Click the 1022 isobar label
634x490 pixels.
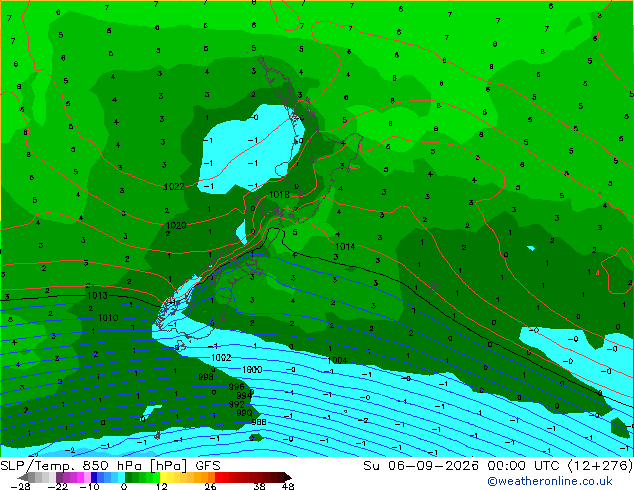pyautogui.click(x=174, y=187)
